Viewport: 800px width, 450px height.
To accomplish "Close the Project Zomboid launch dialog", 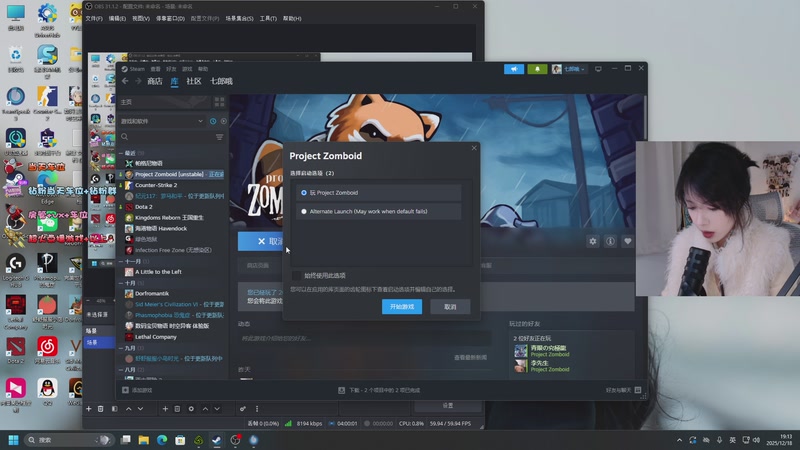I will [x=474, y=148].
